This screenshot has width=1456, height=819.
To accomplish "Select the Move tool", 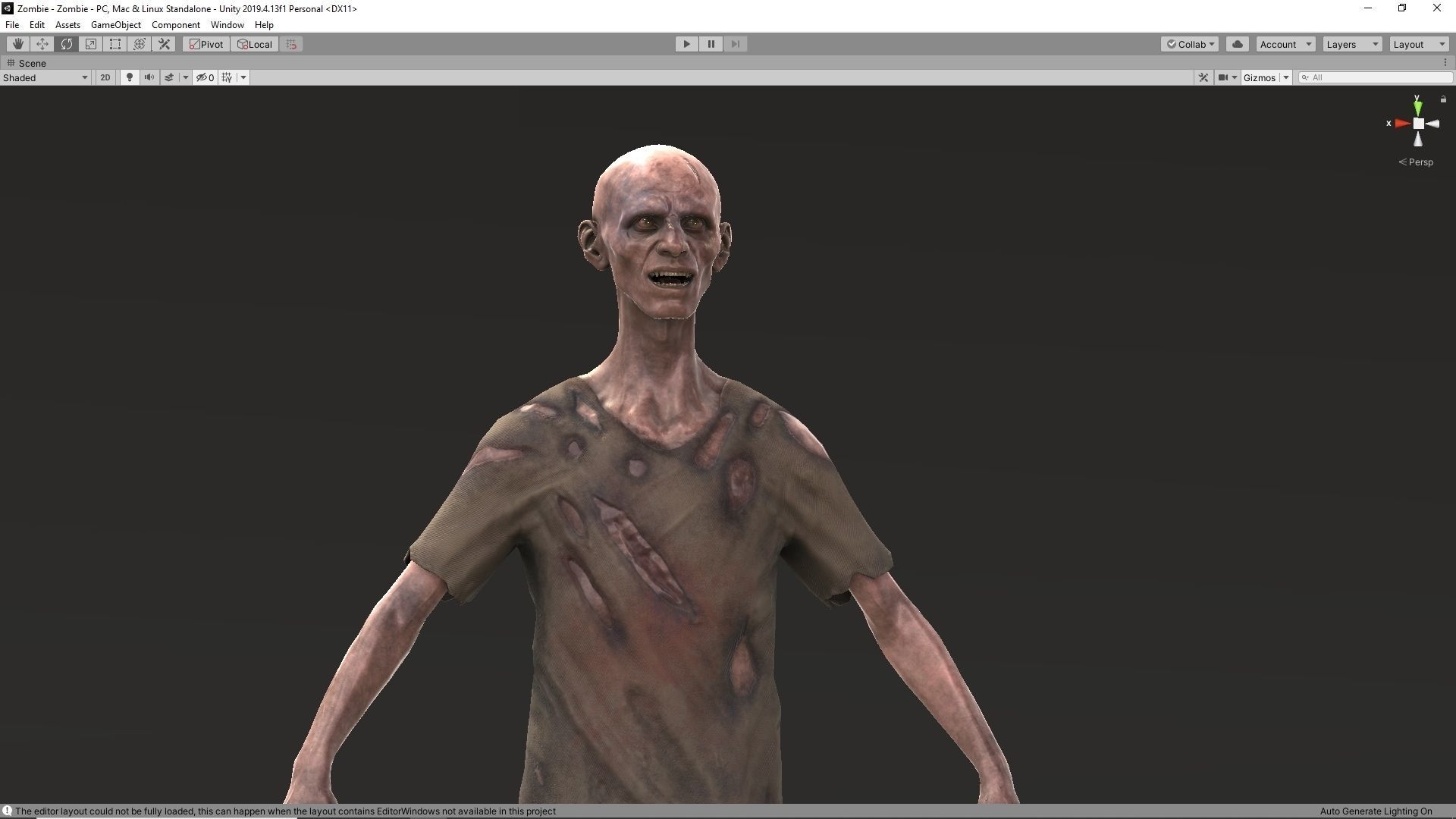I will point(42,44).
